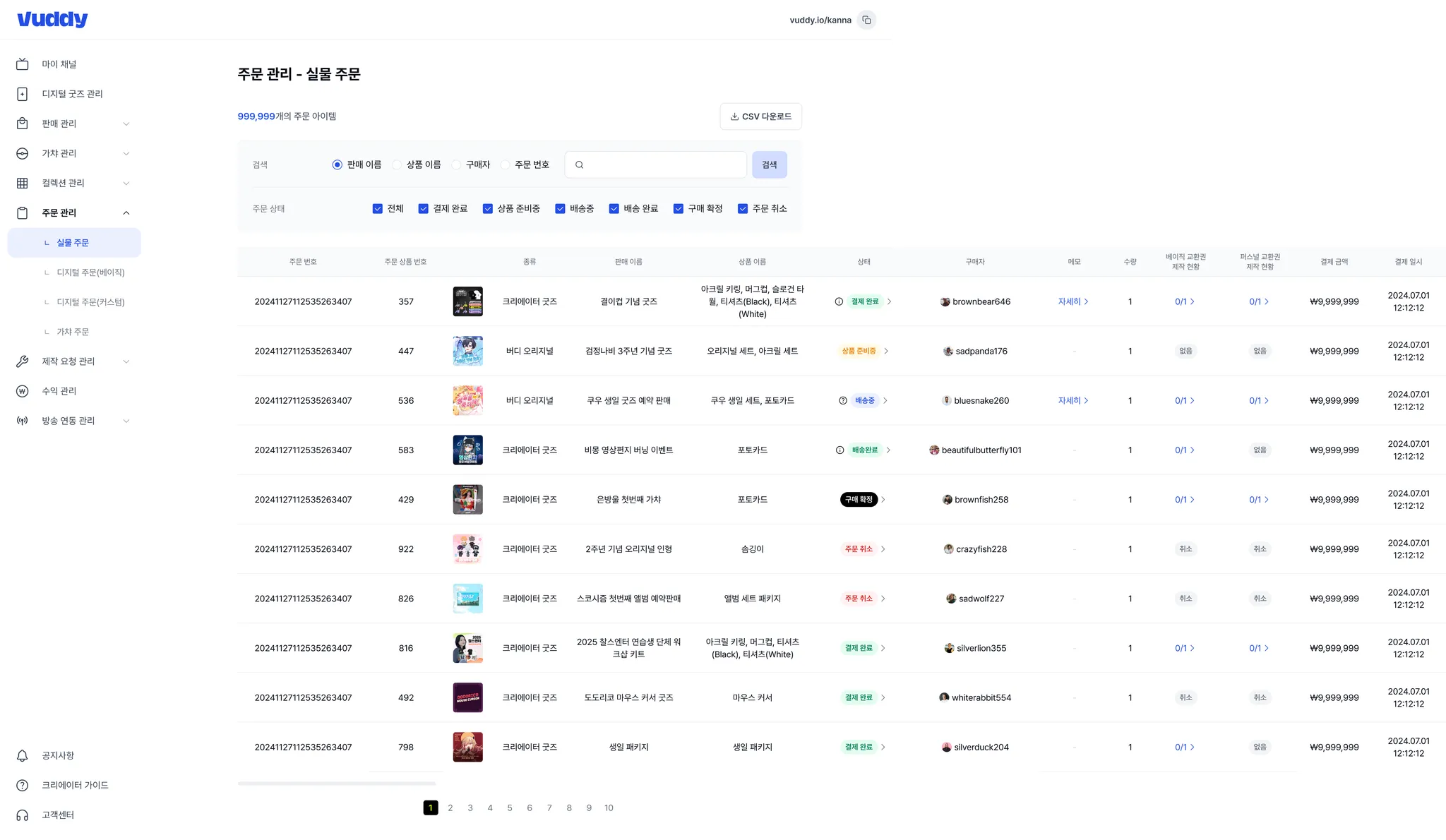1446x840 pixels.
Task: Click help icon beside bluesnake260 배송중 status
Action: point(843,400)
